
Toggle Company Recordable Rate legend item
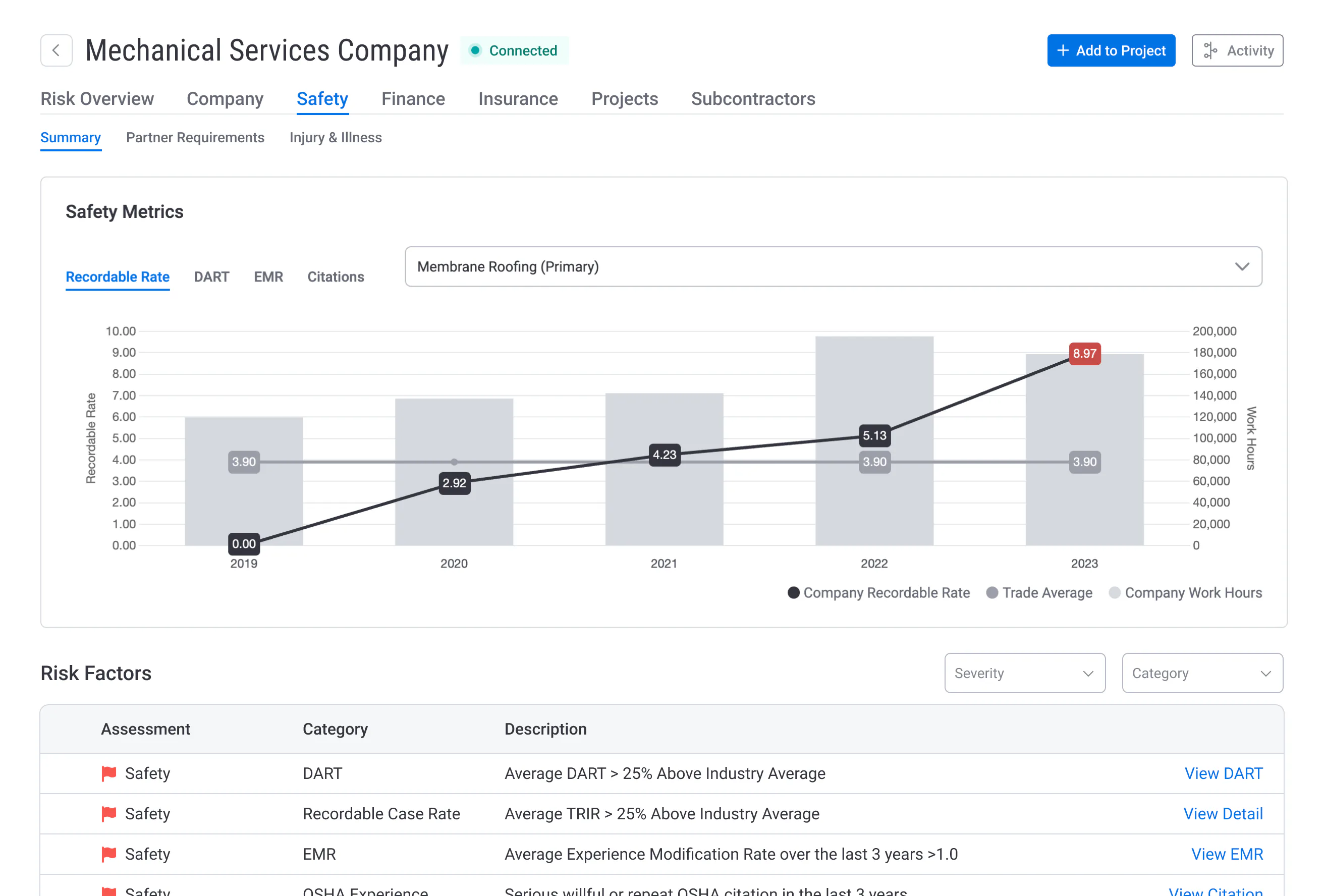coord(878,593)
